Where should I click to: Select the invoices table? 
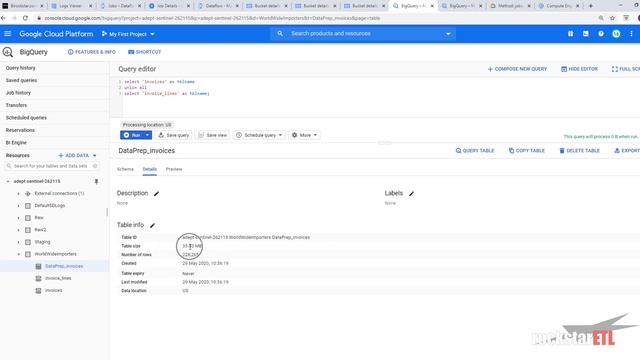tap(53, 290)
